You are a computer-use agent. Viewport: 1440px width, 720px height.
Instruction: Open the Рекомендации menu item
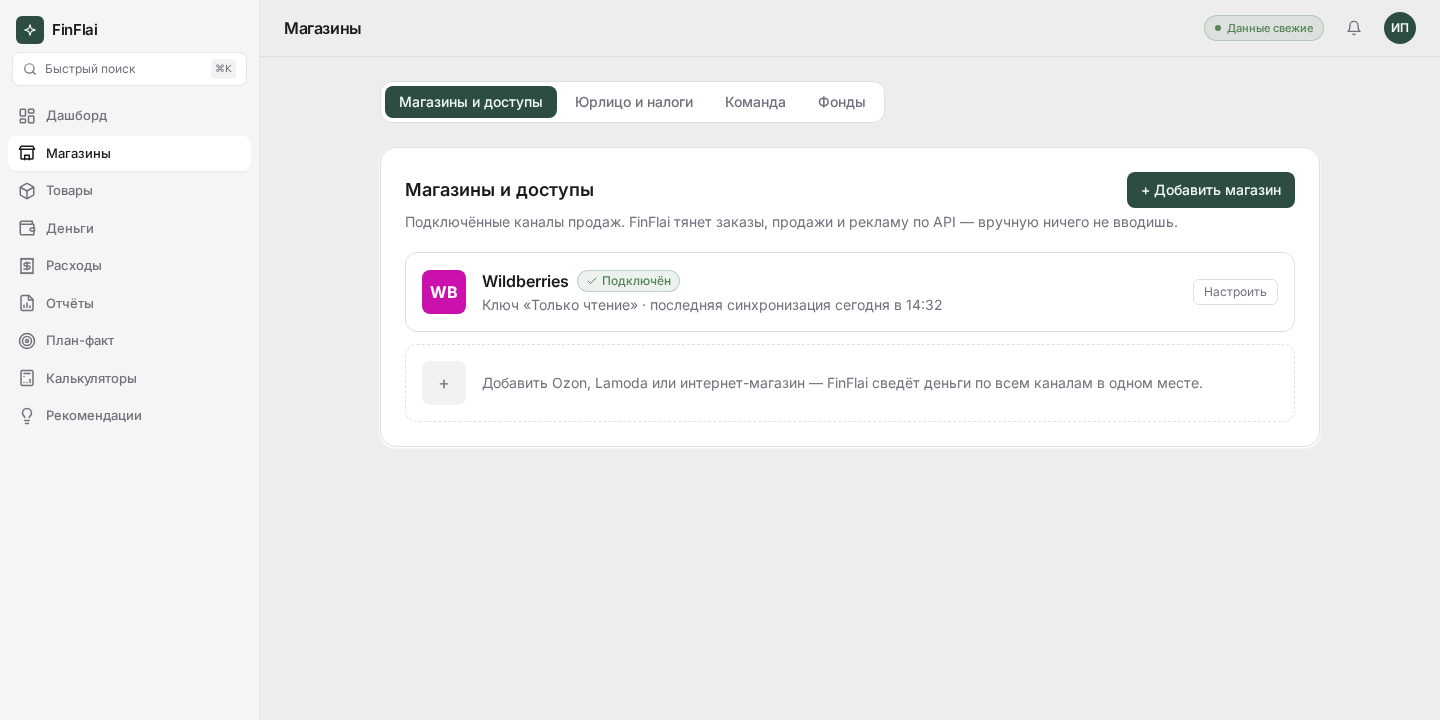[129, 416]
